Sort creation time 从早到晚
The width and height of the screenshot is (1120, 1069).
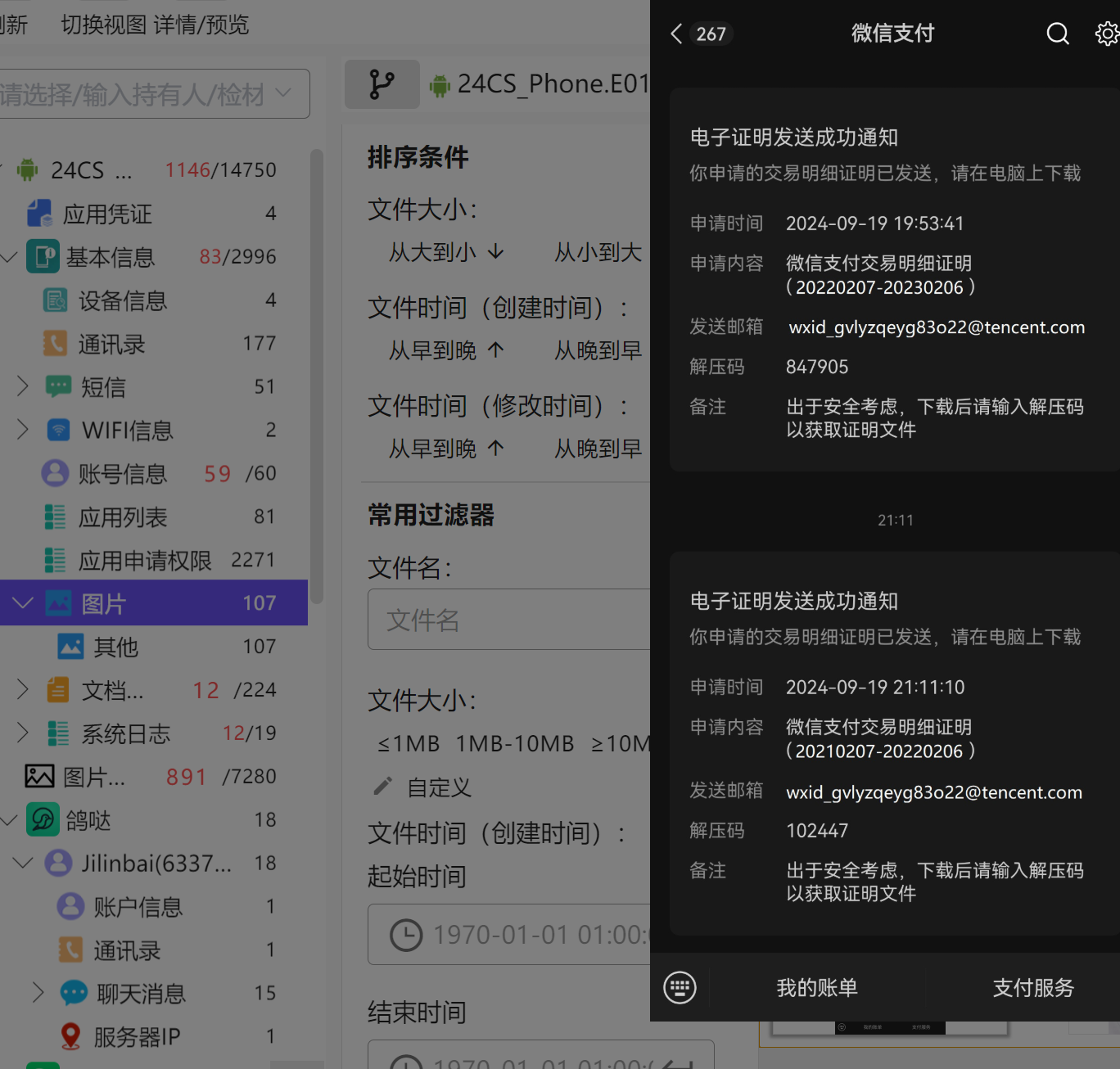tap(445, 350)
